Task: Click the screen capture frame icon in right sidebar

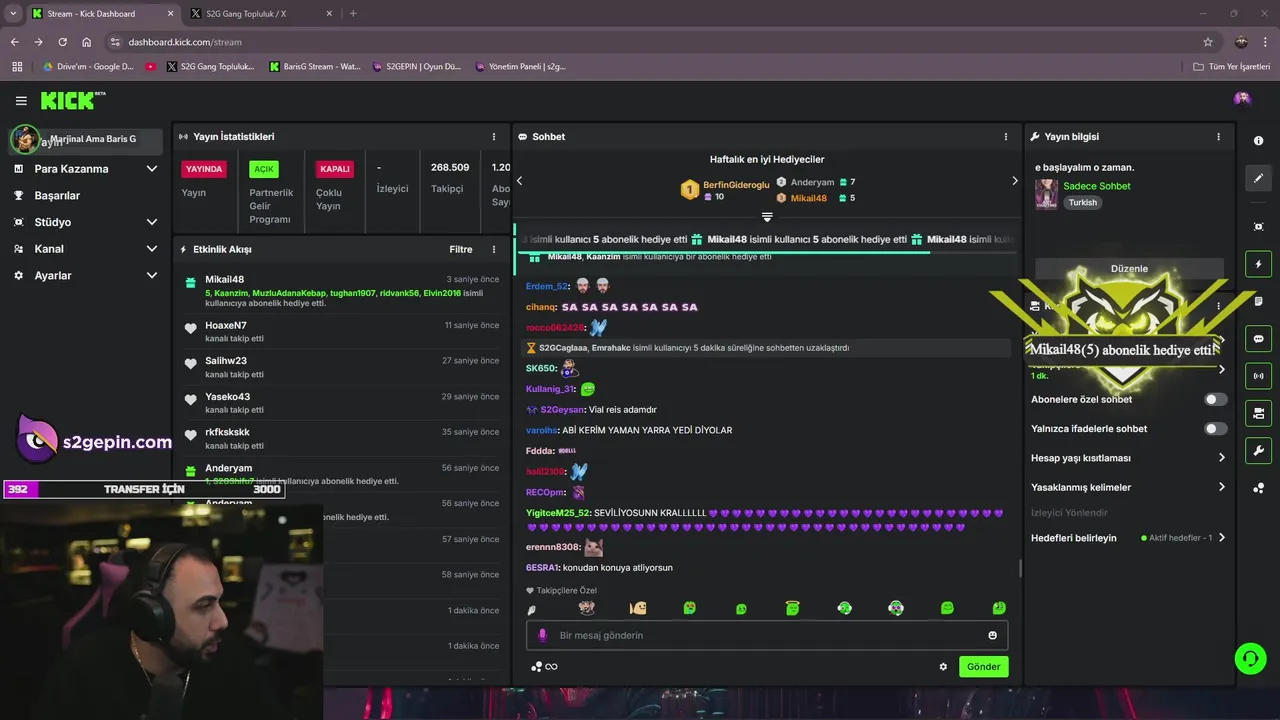Action: click(x=1258, y=227)
